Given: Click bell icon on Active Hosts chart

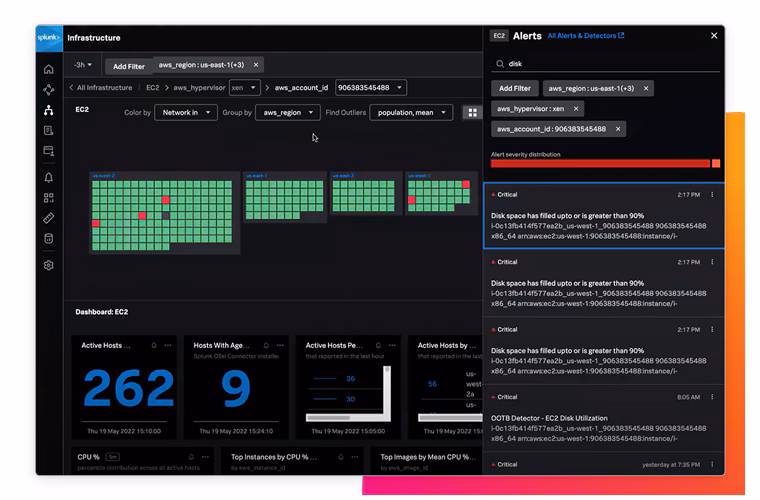Looking at the screenshot, I should (x=153, y=345).
